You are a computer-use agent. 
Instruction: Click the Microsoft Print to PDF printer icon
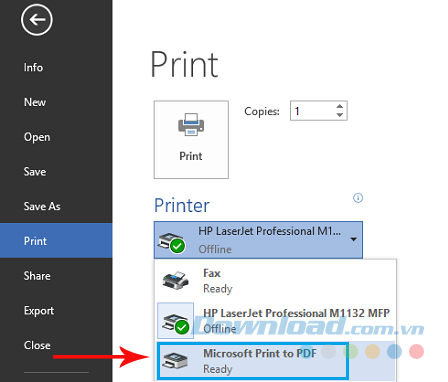coord(175,362)
